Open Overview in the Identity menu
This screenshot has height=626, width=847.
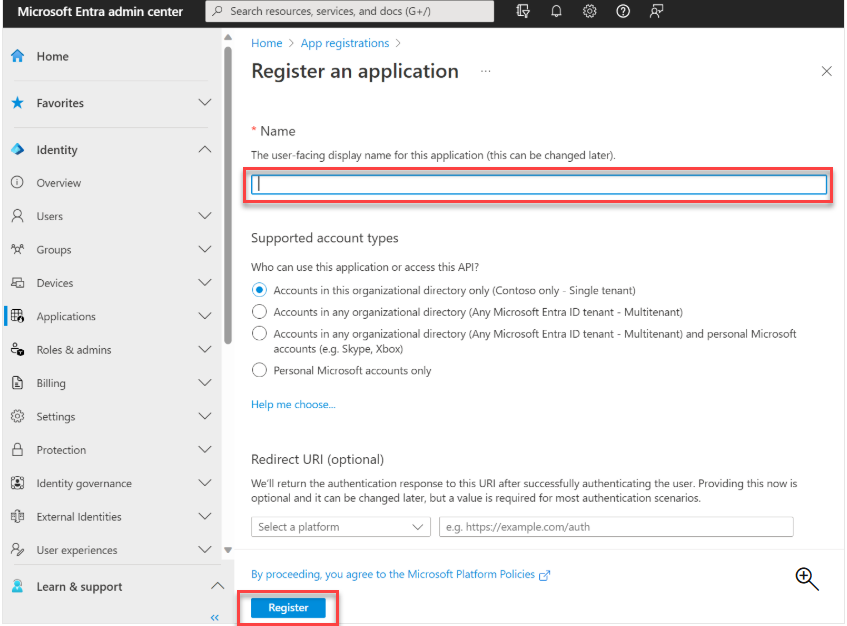tap(59, 183)
